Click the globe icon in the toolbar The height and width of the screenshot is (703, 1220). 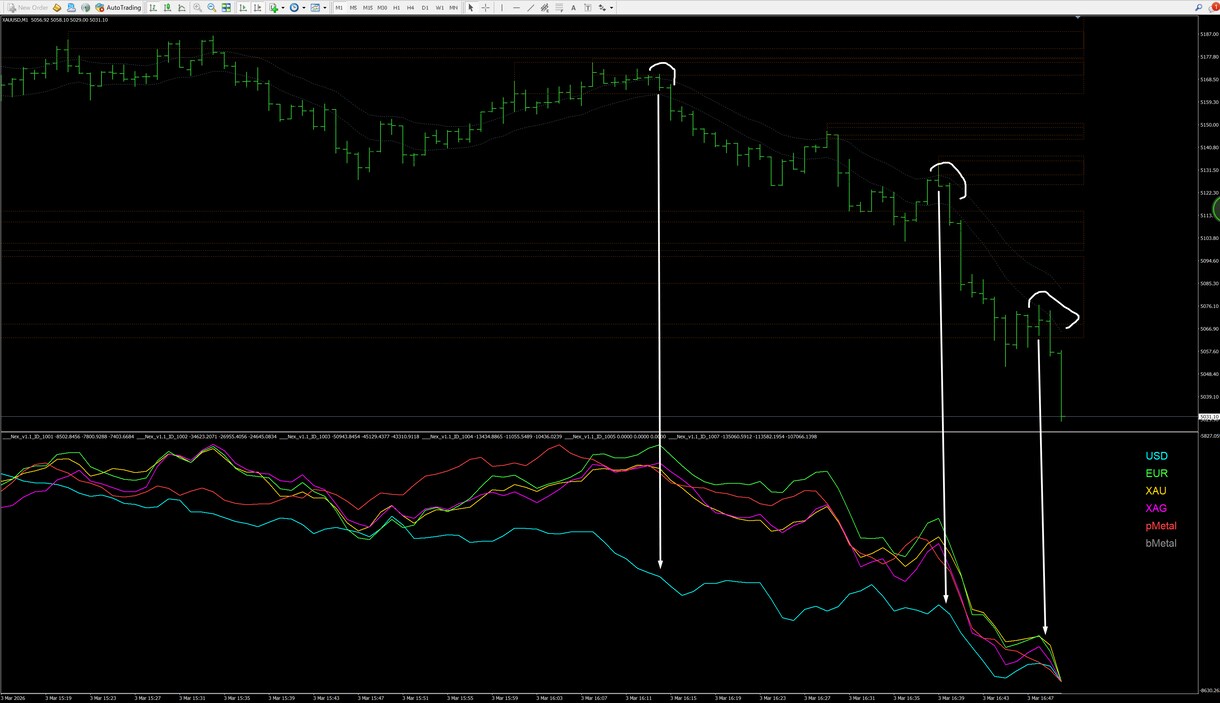coord(85,7)
